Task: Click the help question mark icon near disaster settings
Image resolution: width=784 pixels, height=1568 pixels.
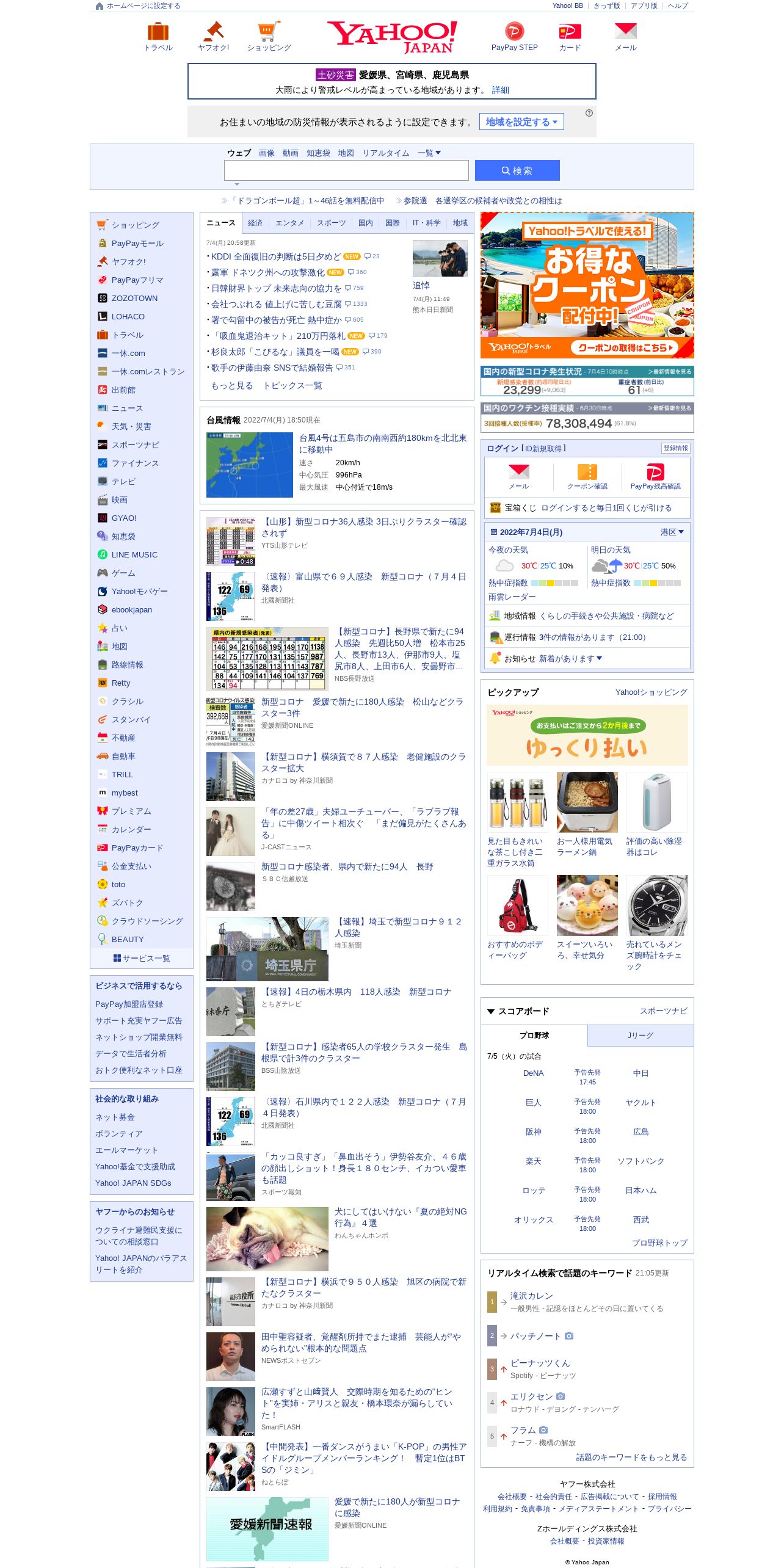Action: click(x=589, y=113)
